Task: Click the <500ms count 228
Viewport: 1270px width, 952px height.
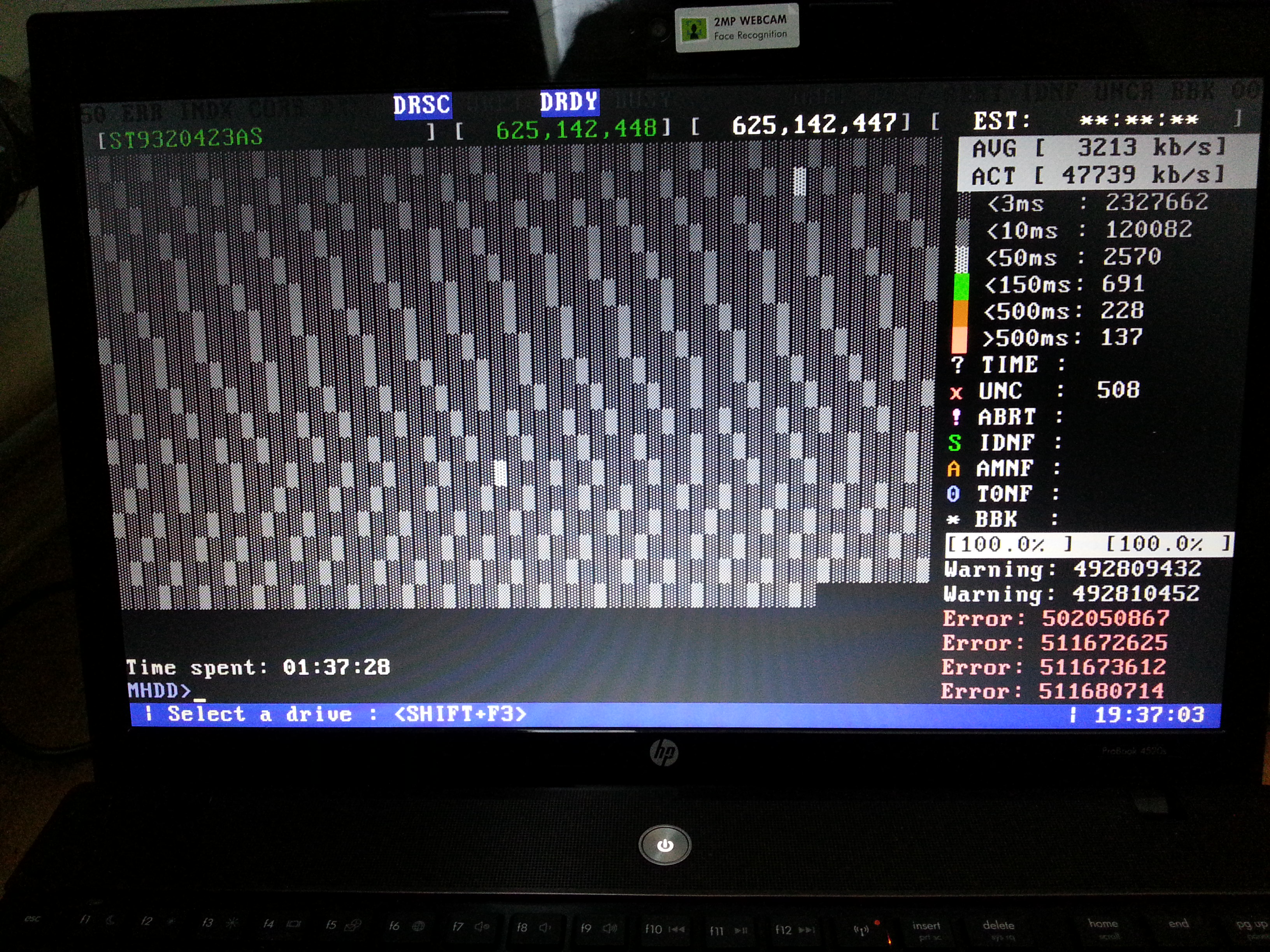Action: pyautogui.click(x=1122, y=310)
